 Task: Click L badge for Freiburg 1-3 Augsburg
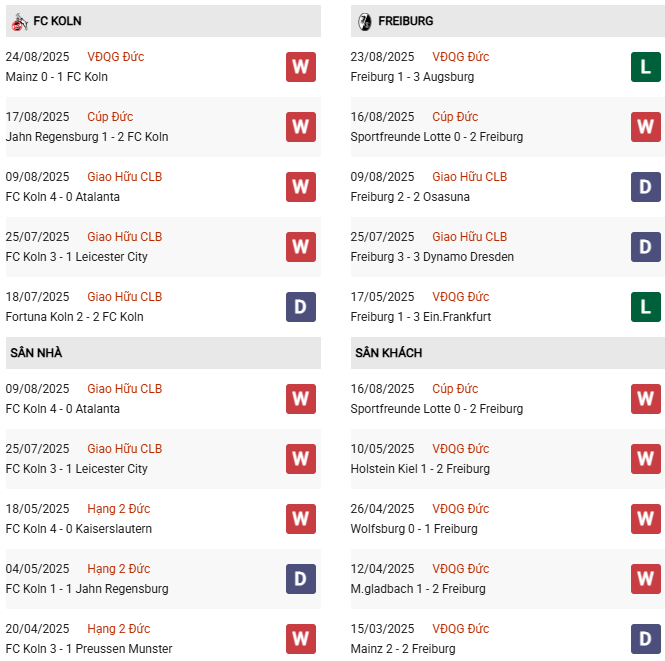pos(645,67)
